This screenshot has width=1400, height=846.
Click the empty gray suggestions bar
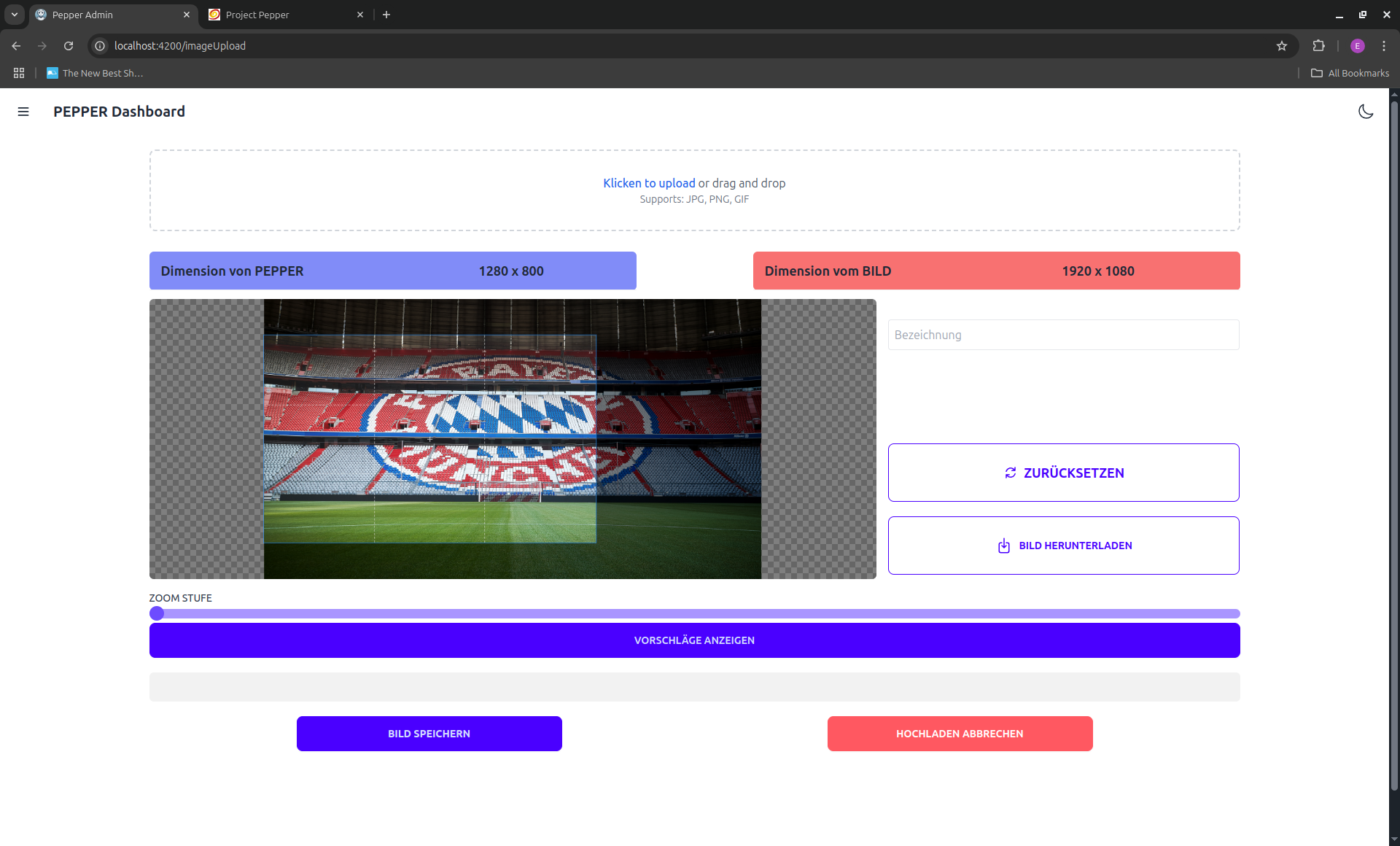[694, 687]
